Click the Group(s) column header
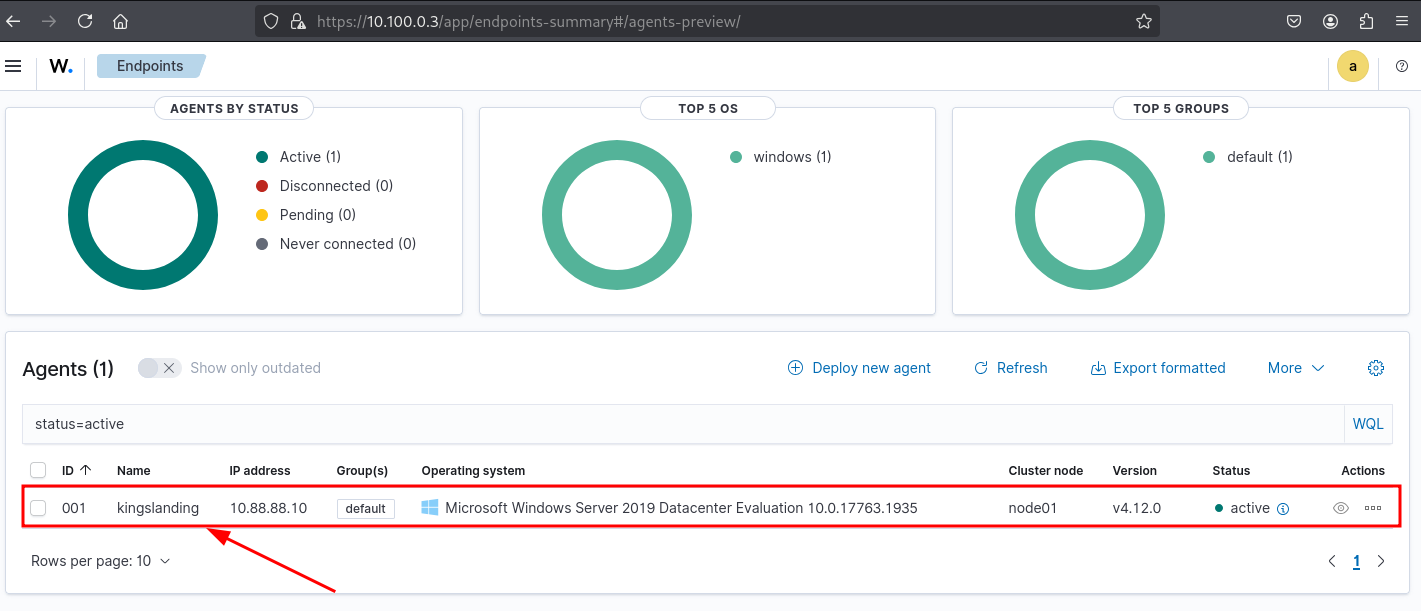Screen dimensions: 1421x611 pyautogui.click(x=362, y=470)
